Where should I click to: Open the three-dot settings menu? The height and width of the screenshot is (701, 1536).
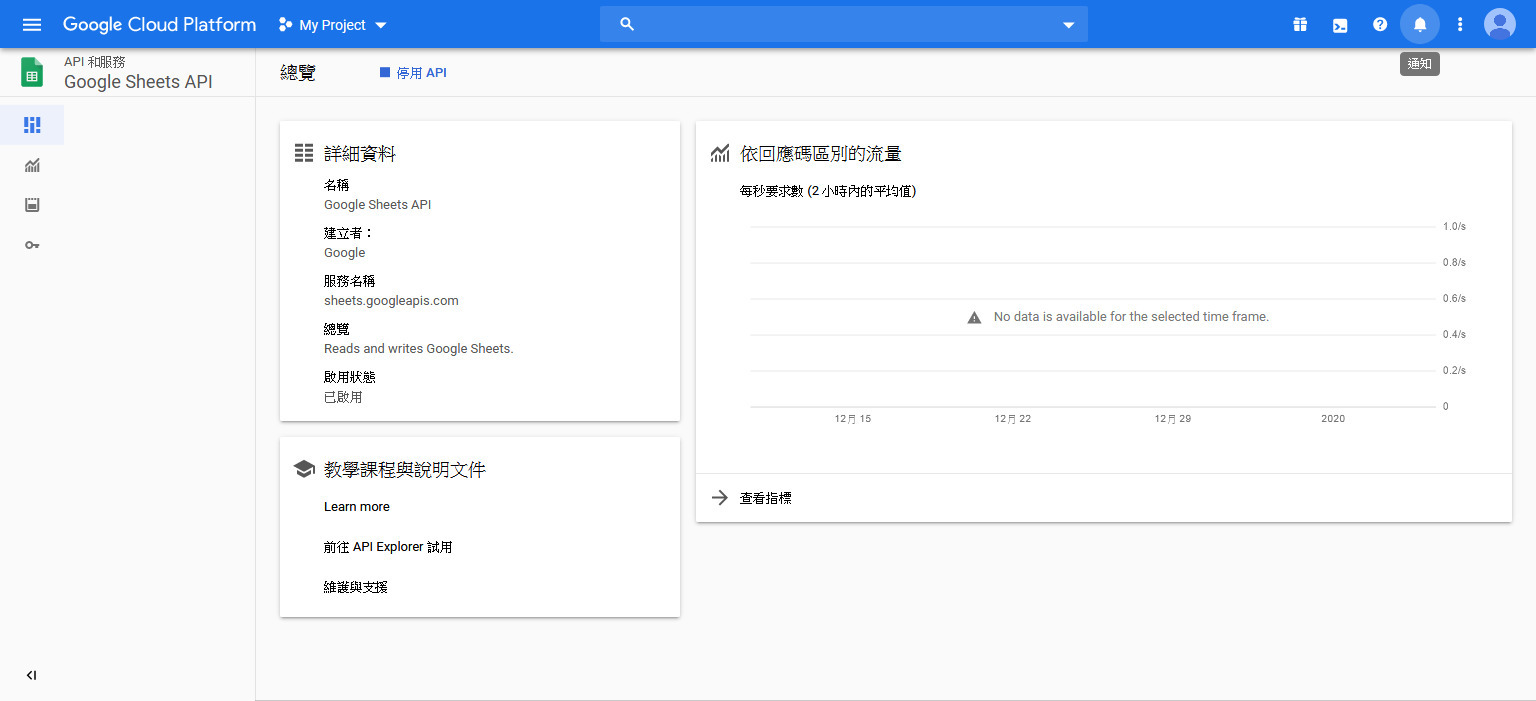(1460, 24)
